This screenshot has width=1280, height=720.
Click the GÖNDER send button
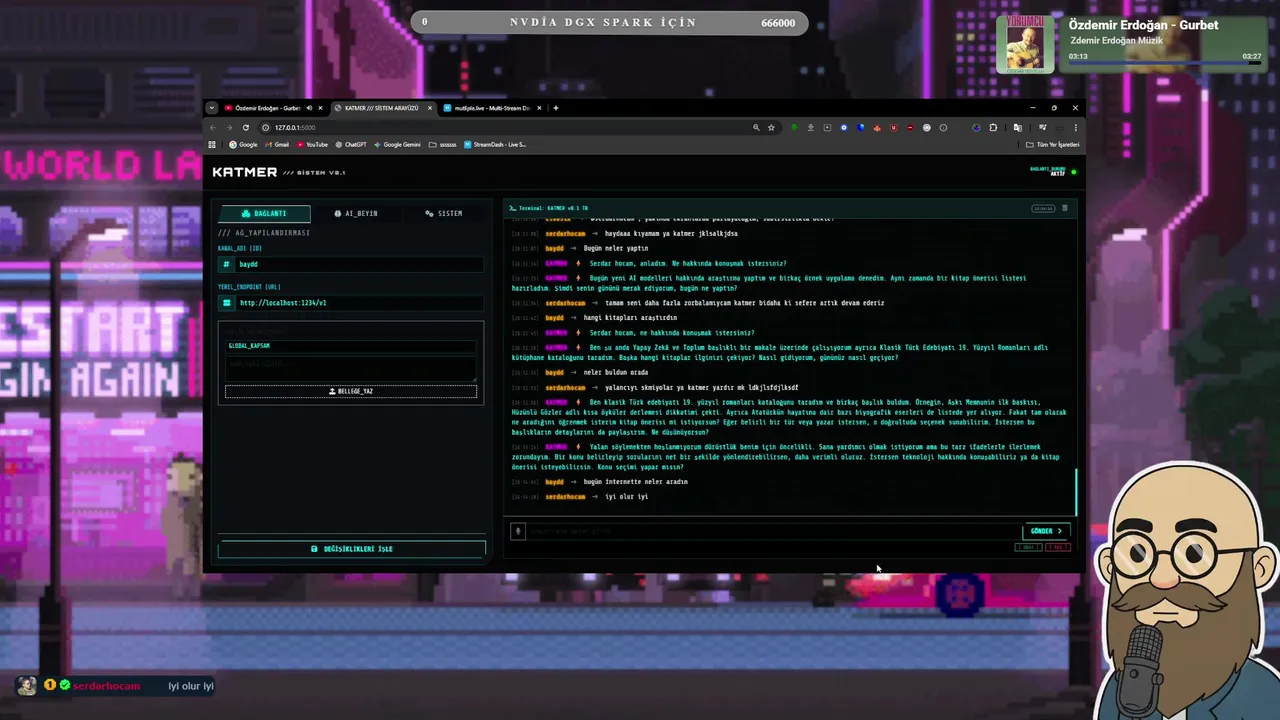click(1046, 531)
